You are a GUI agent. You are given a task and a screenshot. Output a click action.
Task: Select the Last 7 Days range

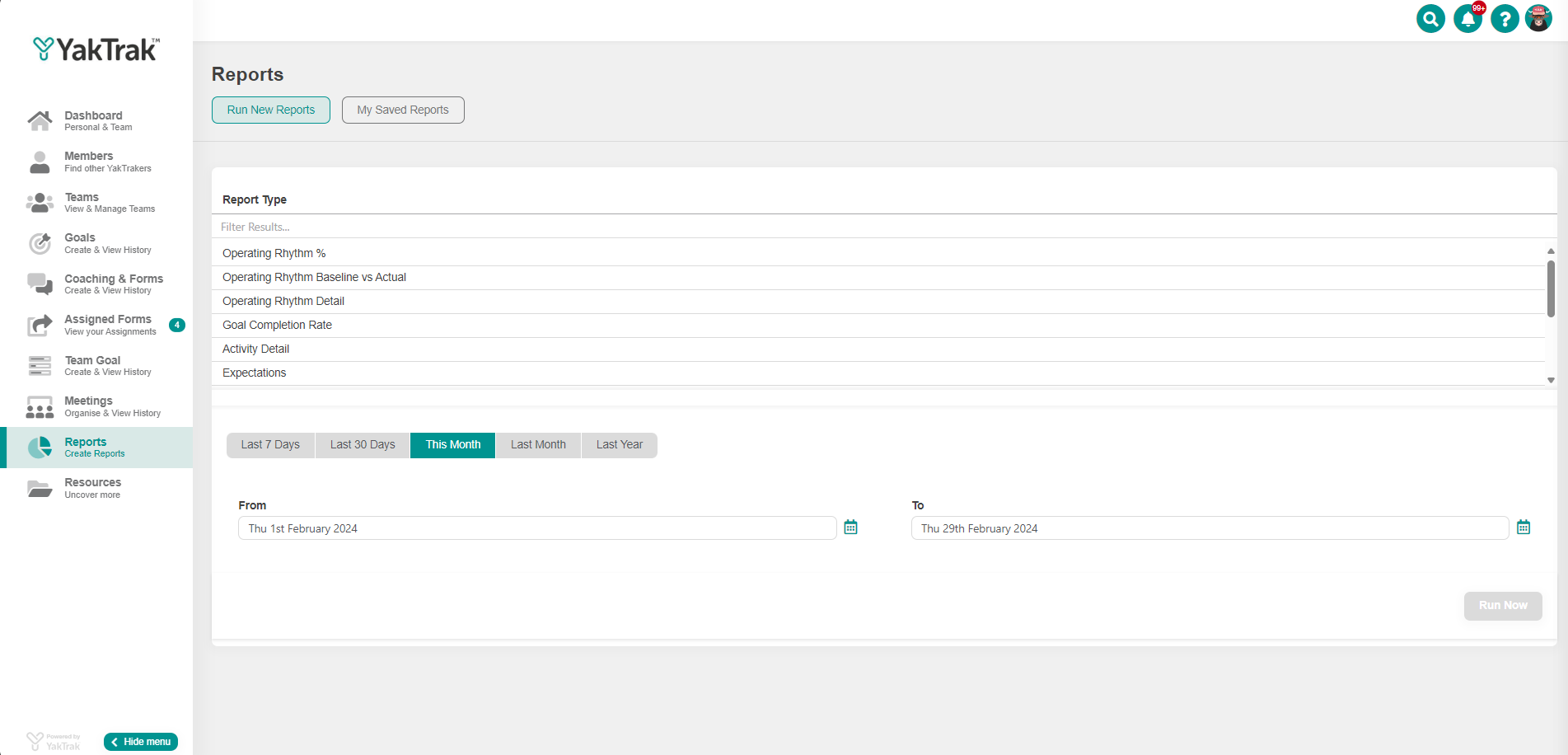point(270,445)
